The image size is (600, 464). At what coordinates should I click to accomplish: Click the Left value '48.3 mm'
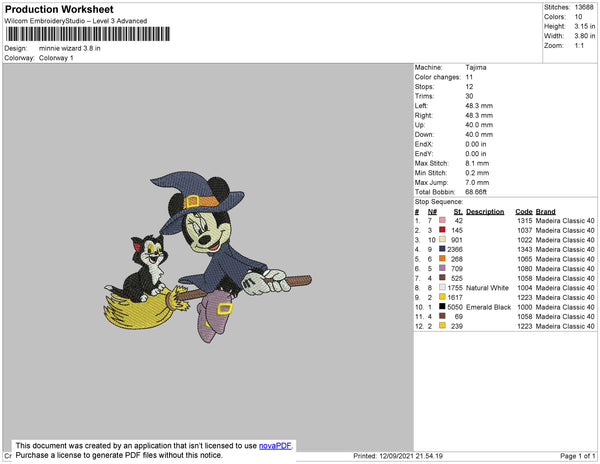(x=479, y=106)
